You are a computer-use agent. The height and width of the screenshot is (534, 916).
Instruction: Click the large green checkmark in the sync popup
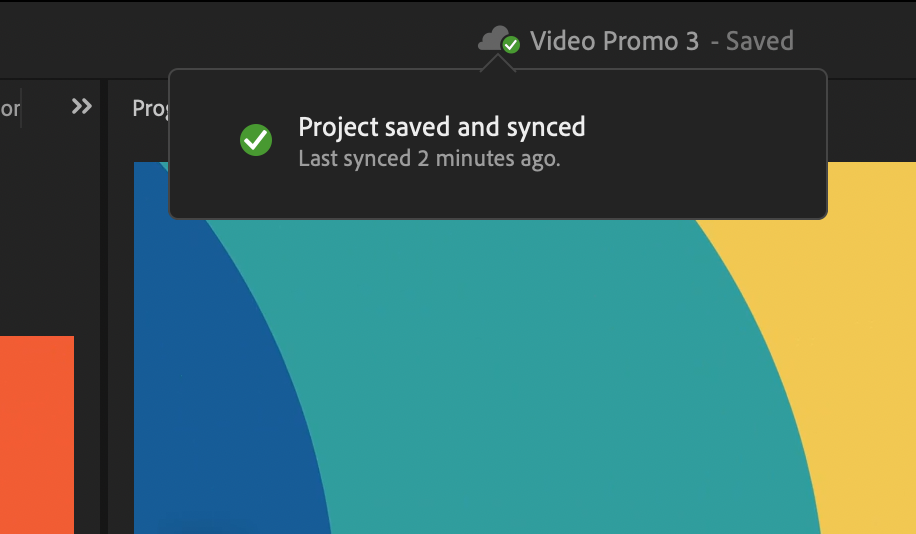(256, 140)
